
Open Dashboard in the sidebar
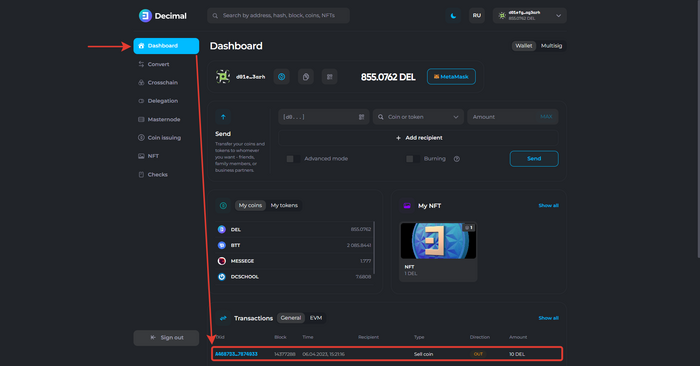[x=166, y=46]
